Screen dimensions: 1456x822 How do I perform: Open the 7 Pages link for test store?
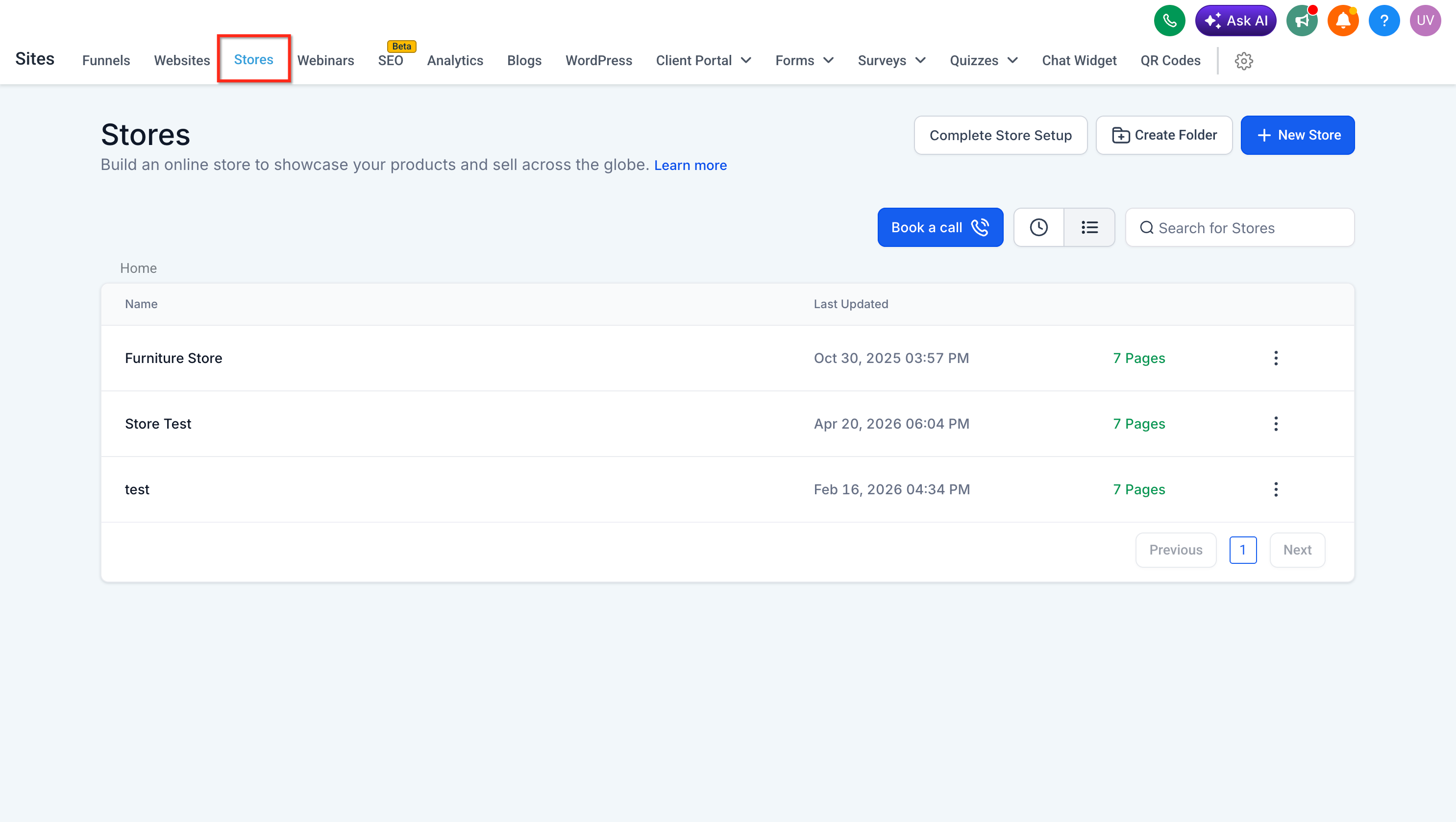[x=1139, y=489]
